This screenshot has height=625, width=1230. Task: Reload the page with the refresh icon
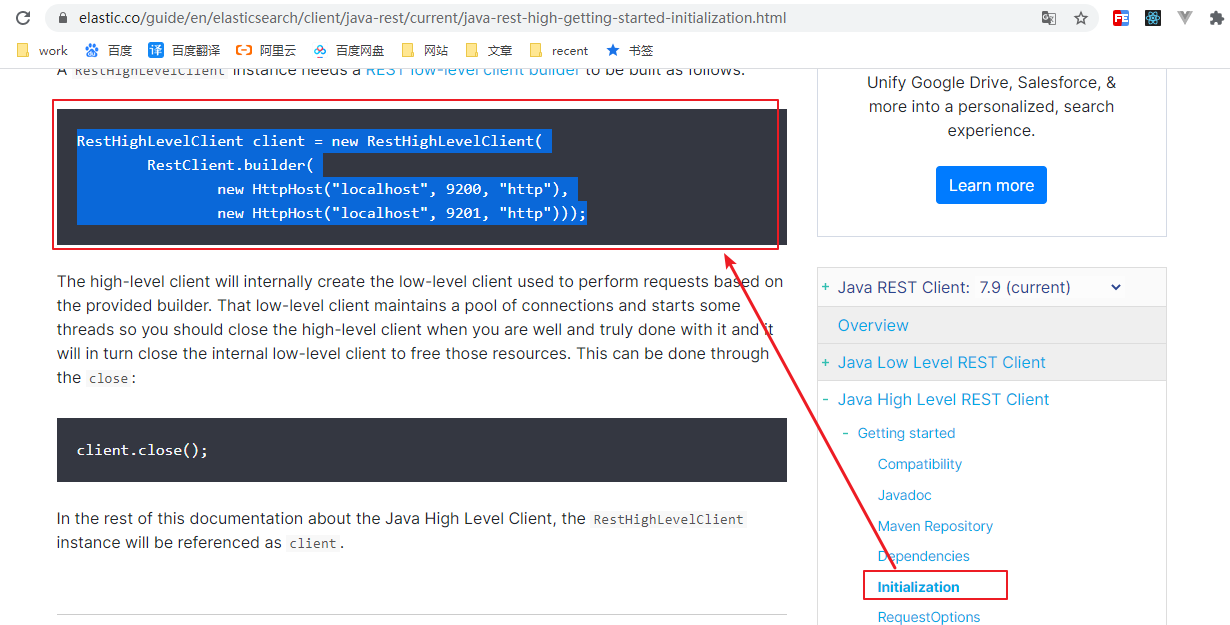(x=23, y=18)
